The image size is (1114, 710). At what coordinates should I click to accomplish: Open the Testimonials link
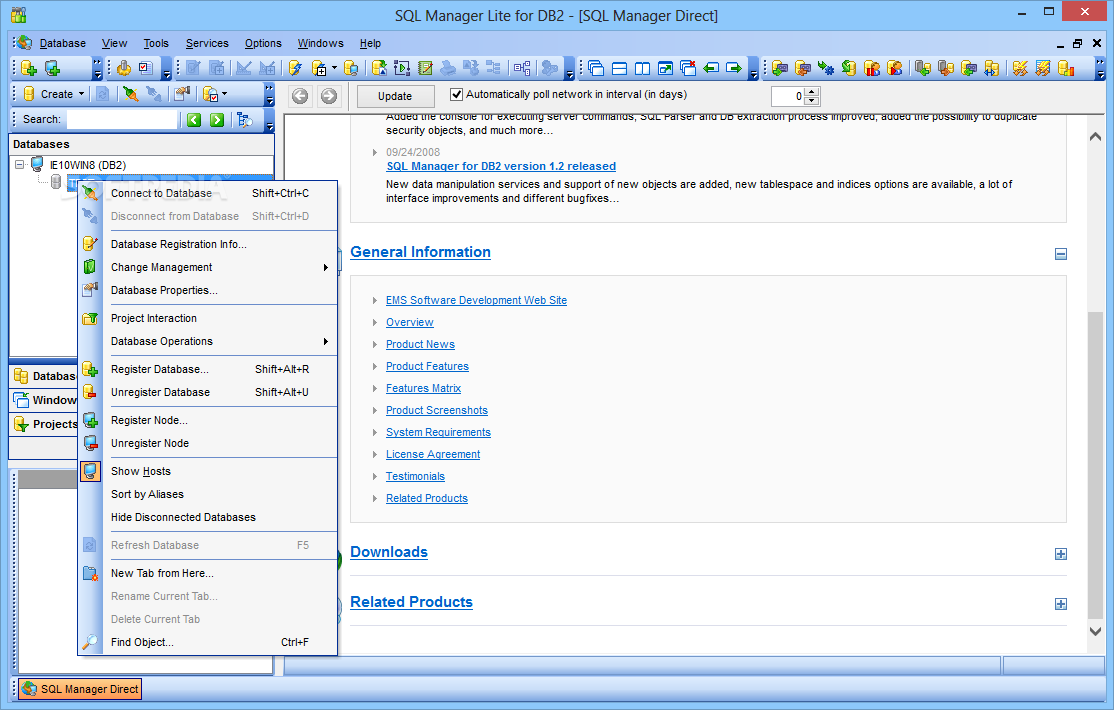pos(415,476)
